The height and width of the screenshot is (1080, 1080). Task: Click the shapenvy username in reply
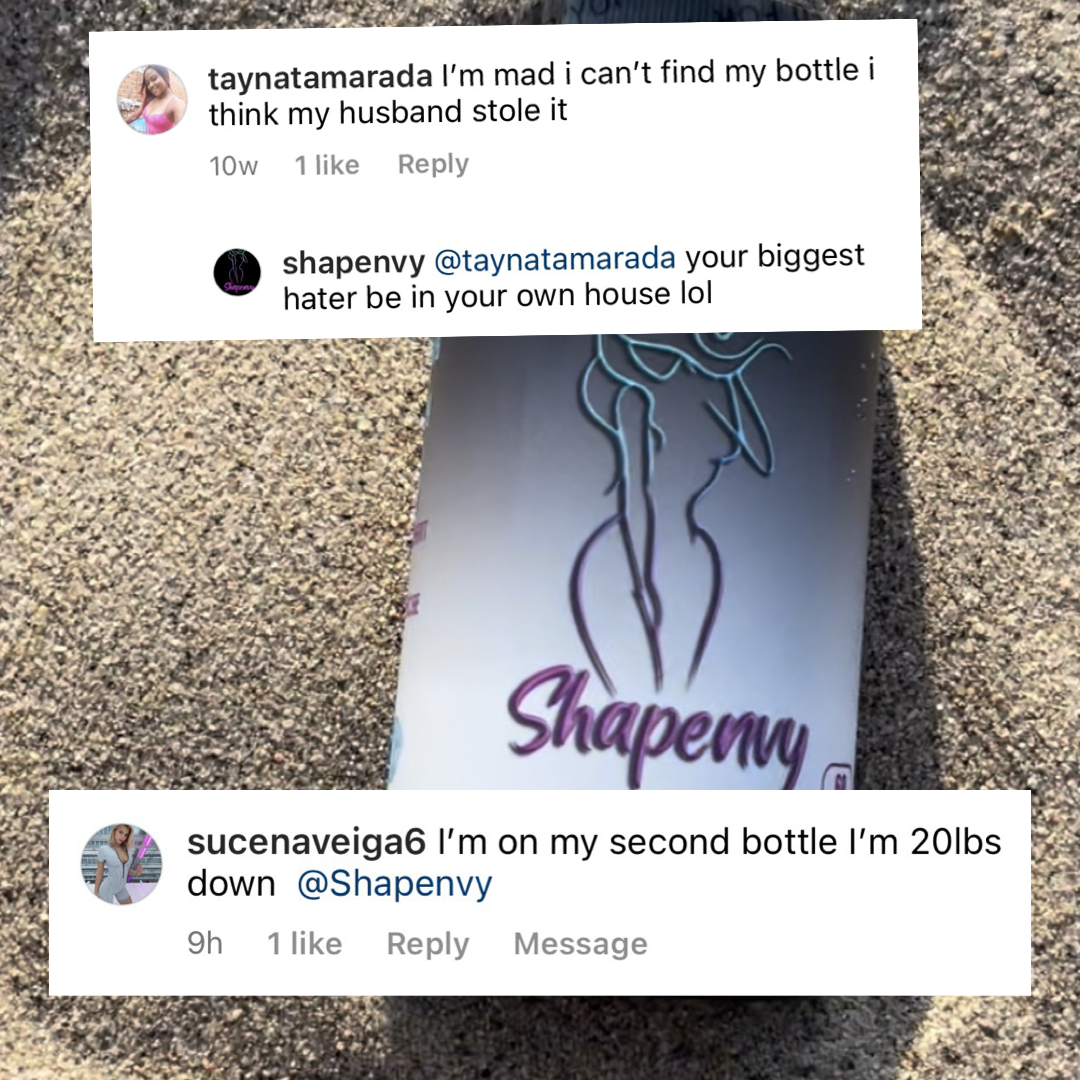pyautogui.click(x=353, y=262)
